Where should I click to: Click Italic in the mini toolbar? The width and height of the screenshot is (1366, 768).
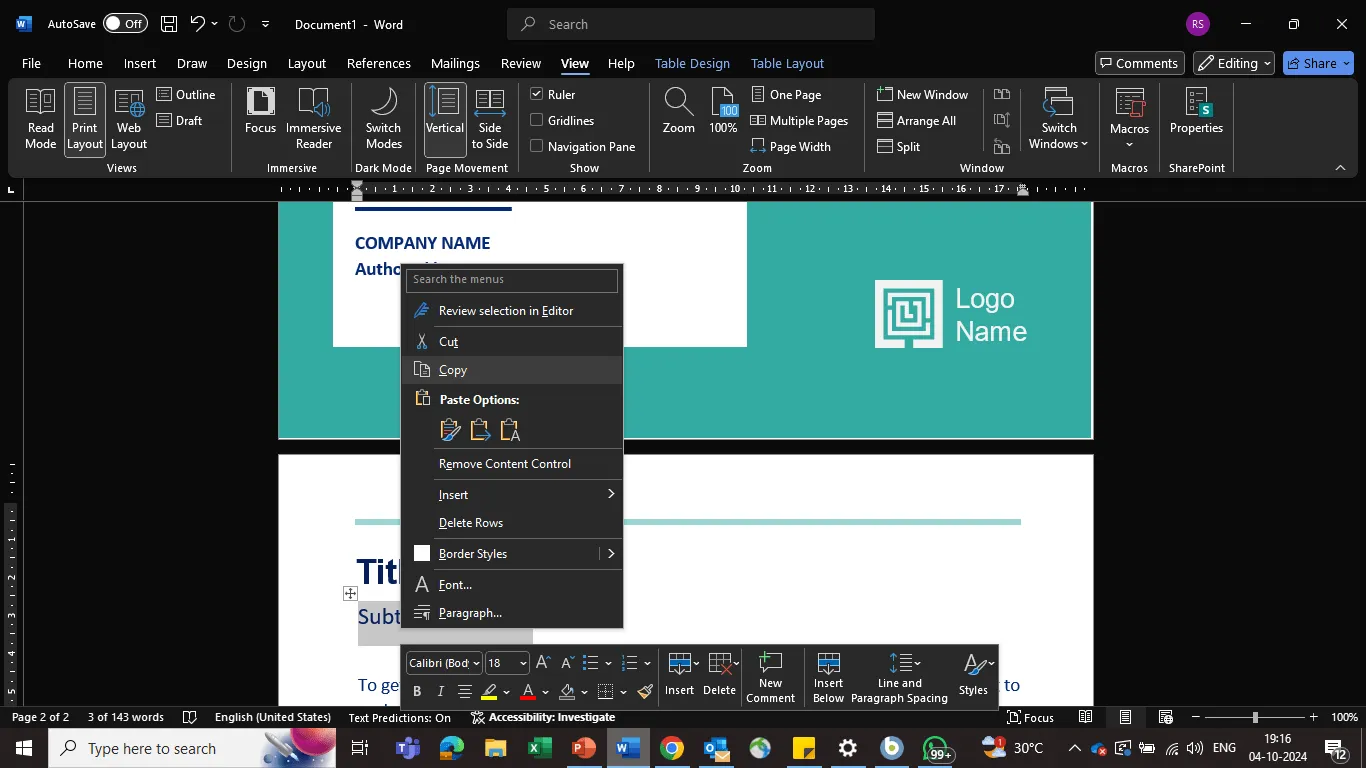[440, 691]
